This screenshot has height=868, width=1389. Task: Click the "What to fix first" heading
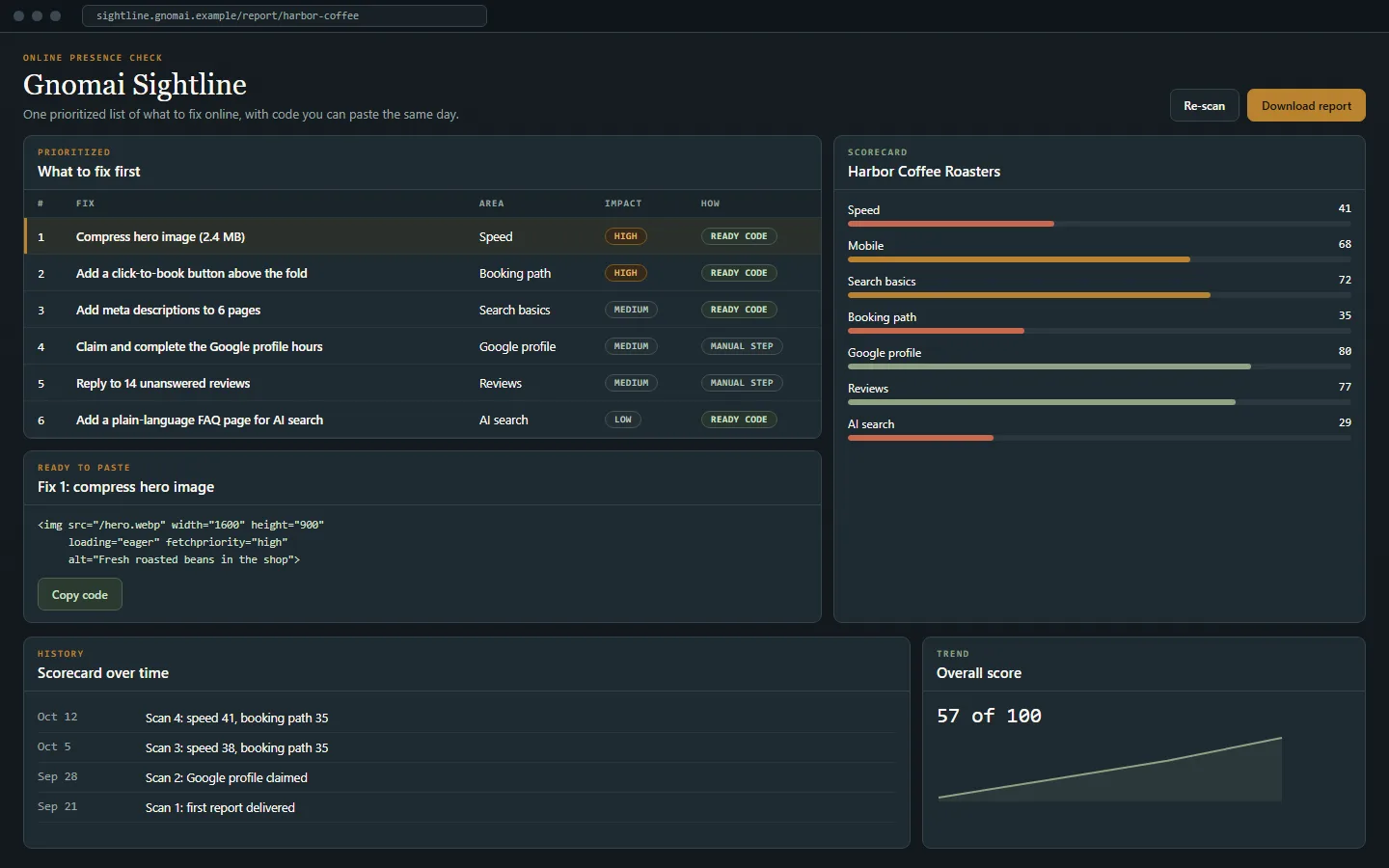[89, 172]
